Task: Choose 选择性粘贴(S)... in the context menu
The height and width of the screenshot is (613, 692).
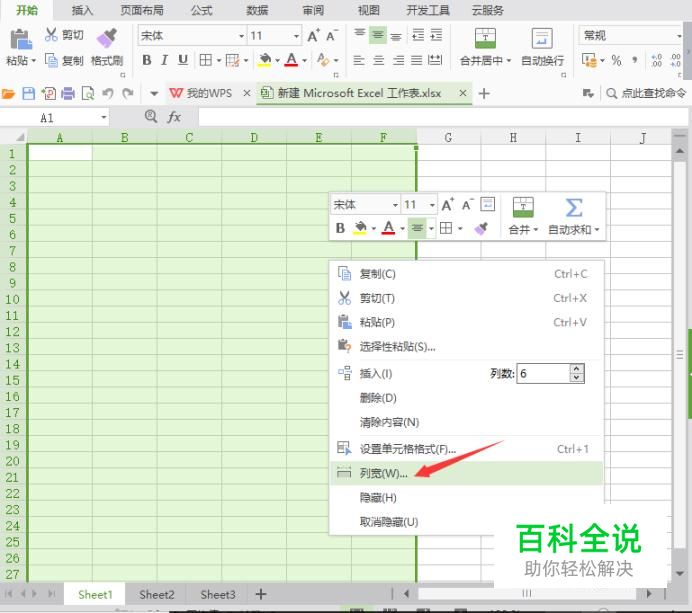Action: tap(467, 347)
